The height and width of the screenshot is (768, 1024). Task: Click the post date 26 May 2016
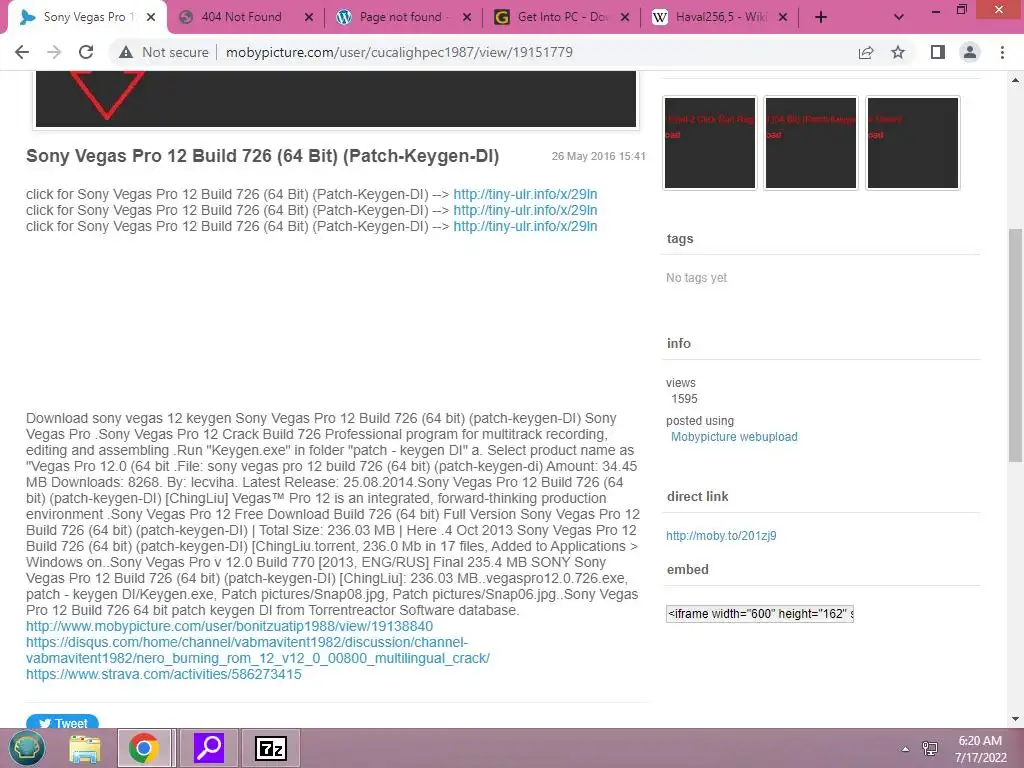599,156
